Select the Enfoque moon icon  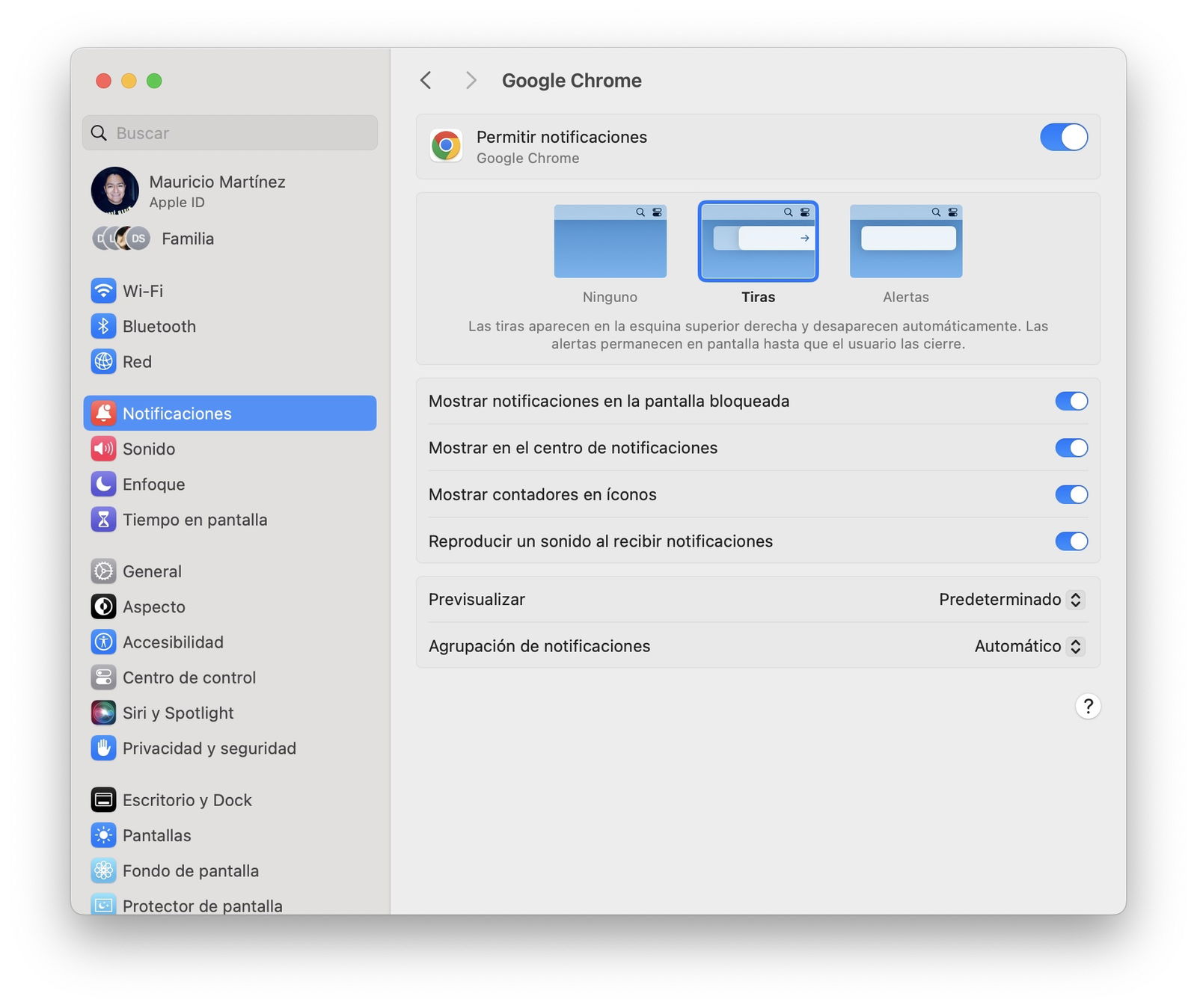[x=103, y=485]
